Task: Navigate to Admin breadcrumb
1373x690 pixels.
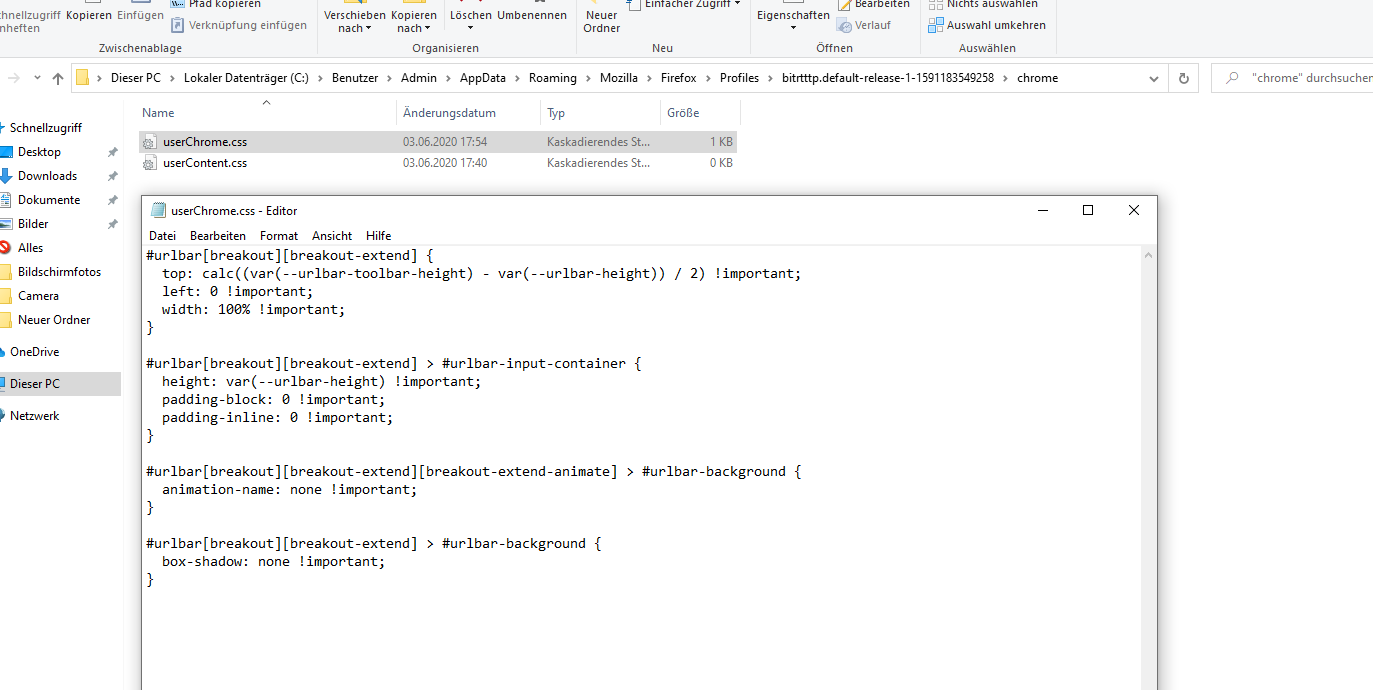Action: pos(419,78)
